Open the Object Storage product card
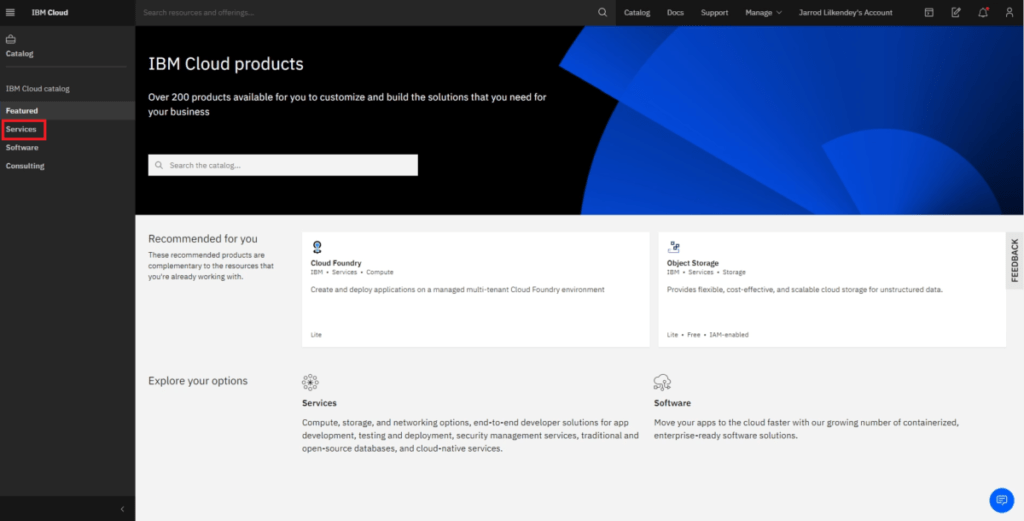The height and width of the screenshot is (521, 1024). [832, 289]
